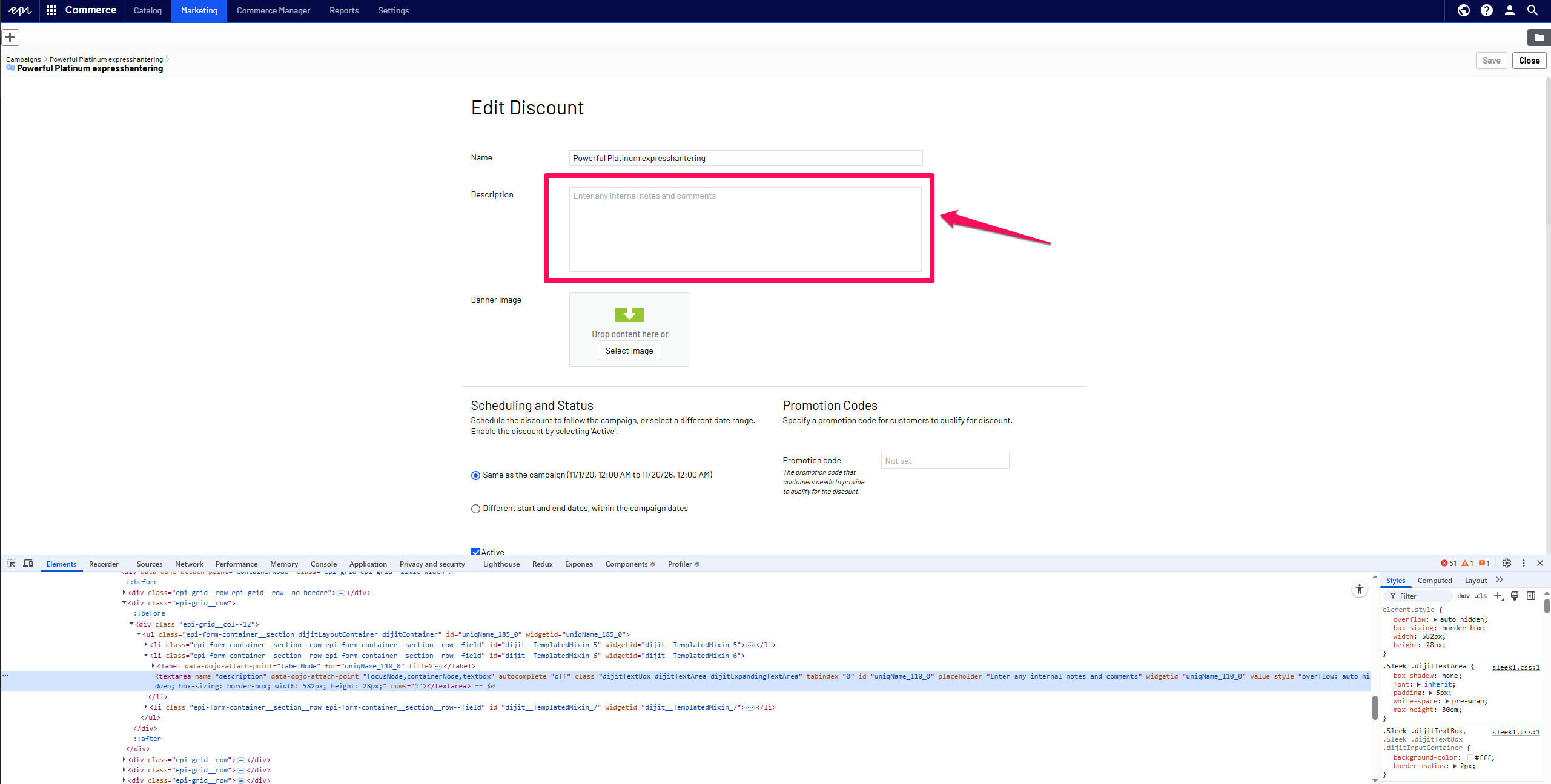This screenshot has height=784, width=1551.
Task: Click the Select Image button
Action: coord(629,351)
